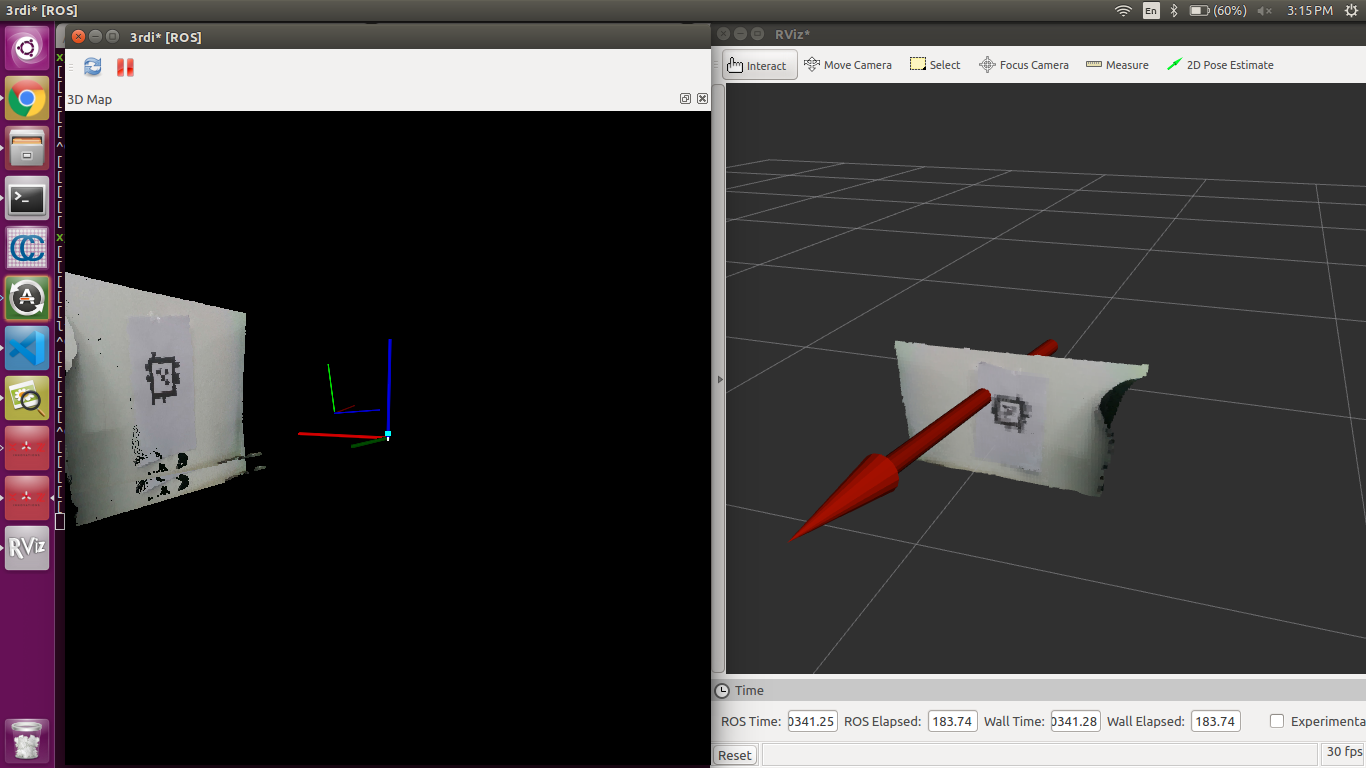This screenshot has width=1366, height=768.
Task: Click the Wall Time value field
Action: click(1075, 721)
